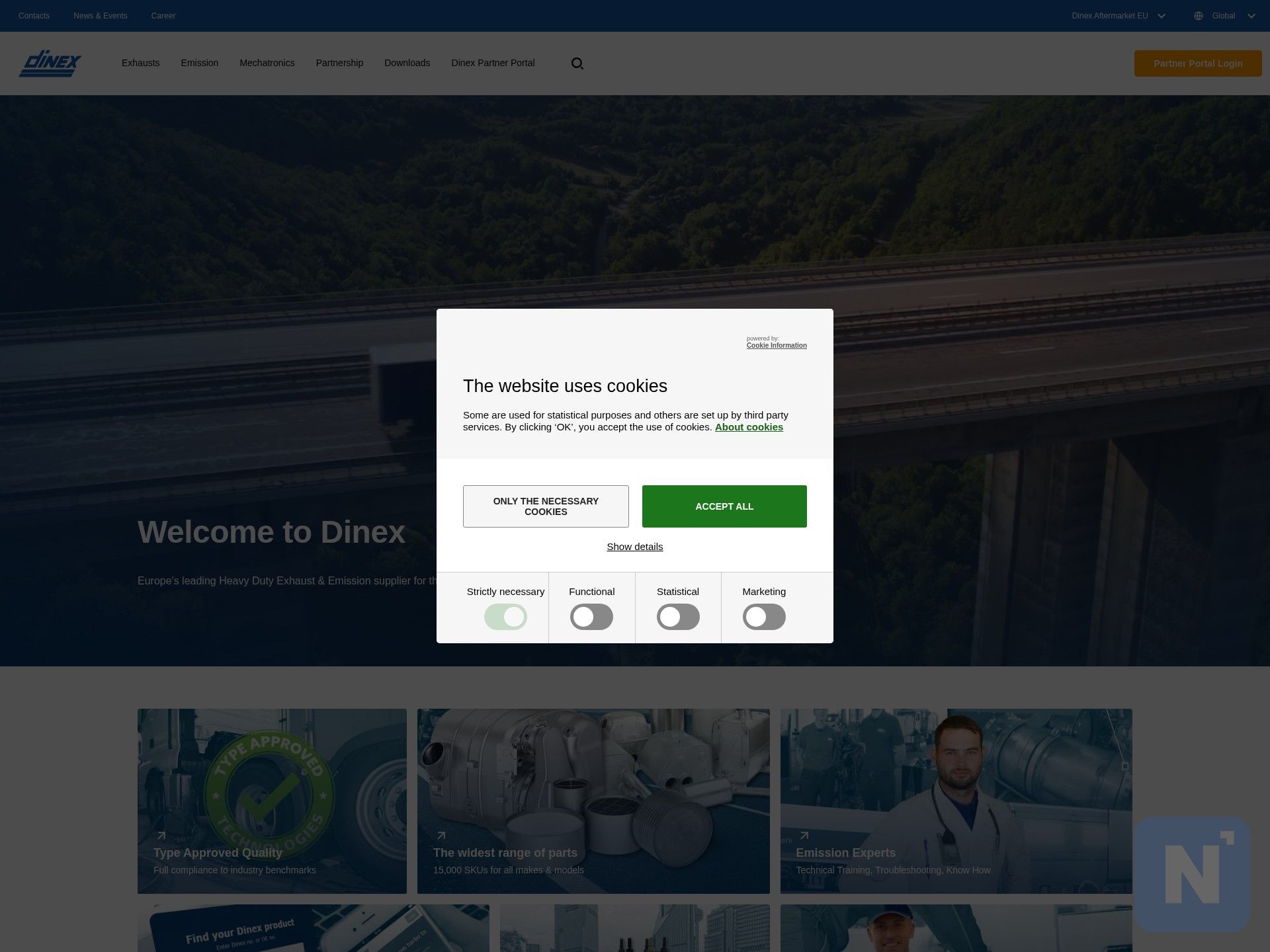This screenshot has width=1270, height=952.
Task: Open the Career link
Action: coord(163,16)
